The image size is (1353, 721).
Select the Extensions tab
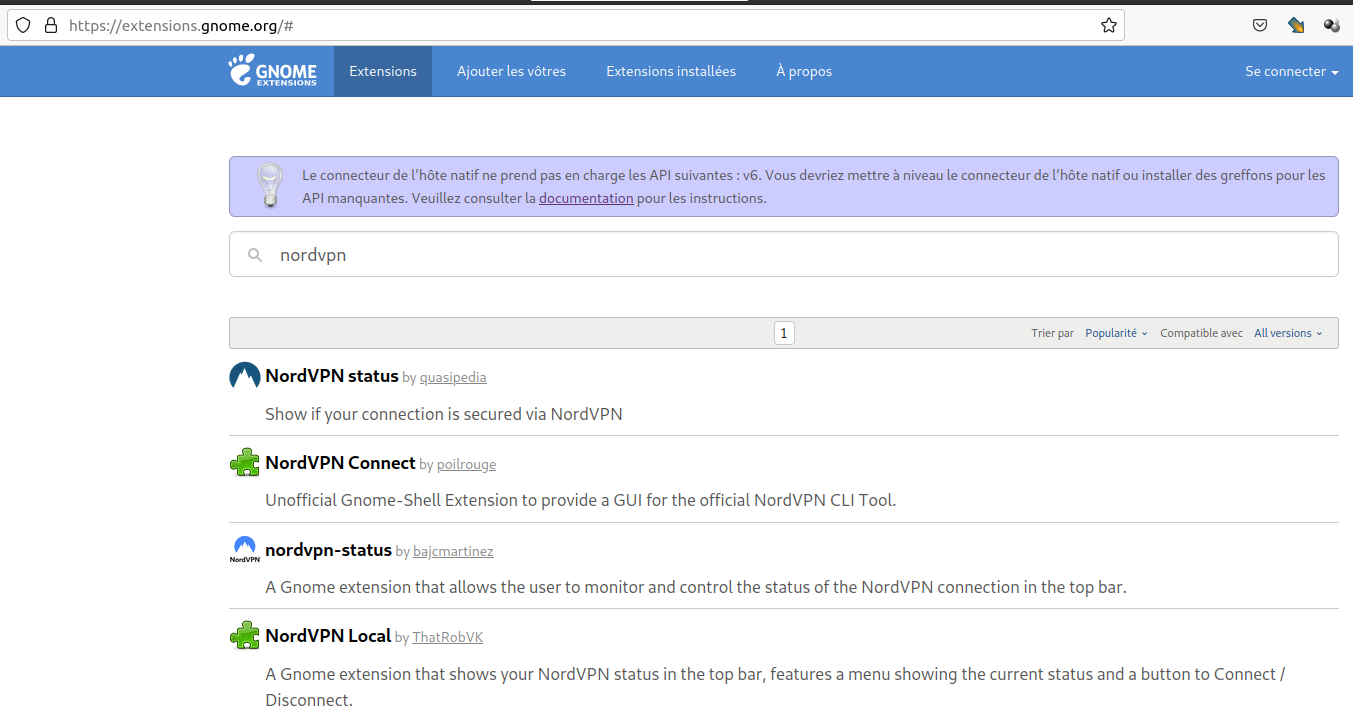(x=383, y=71)
